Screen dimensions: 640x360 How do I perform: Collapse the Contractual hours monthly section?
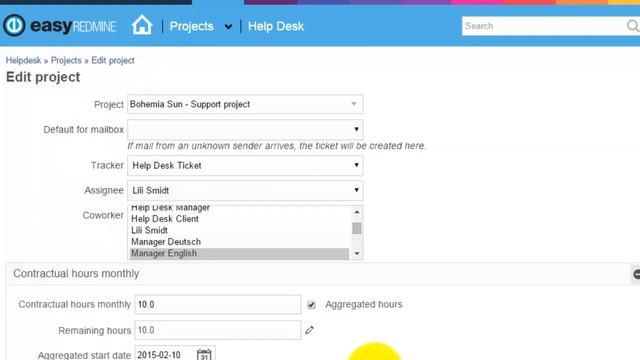pos(636,274)
